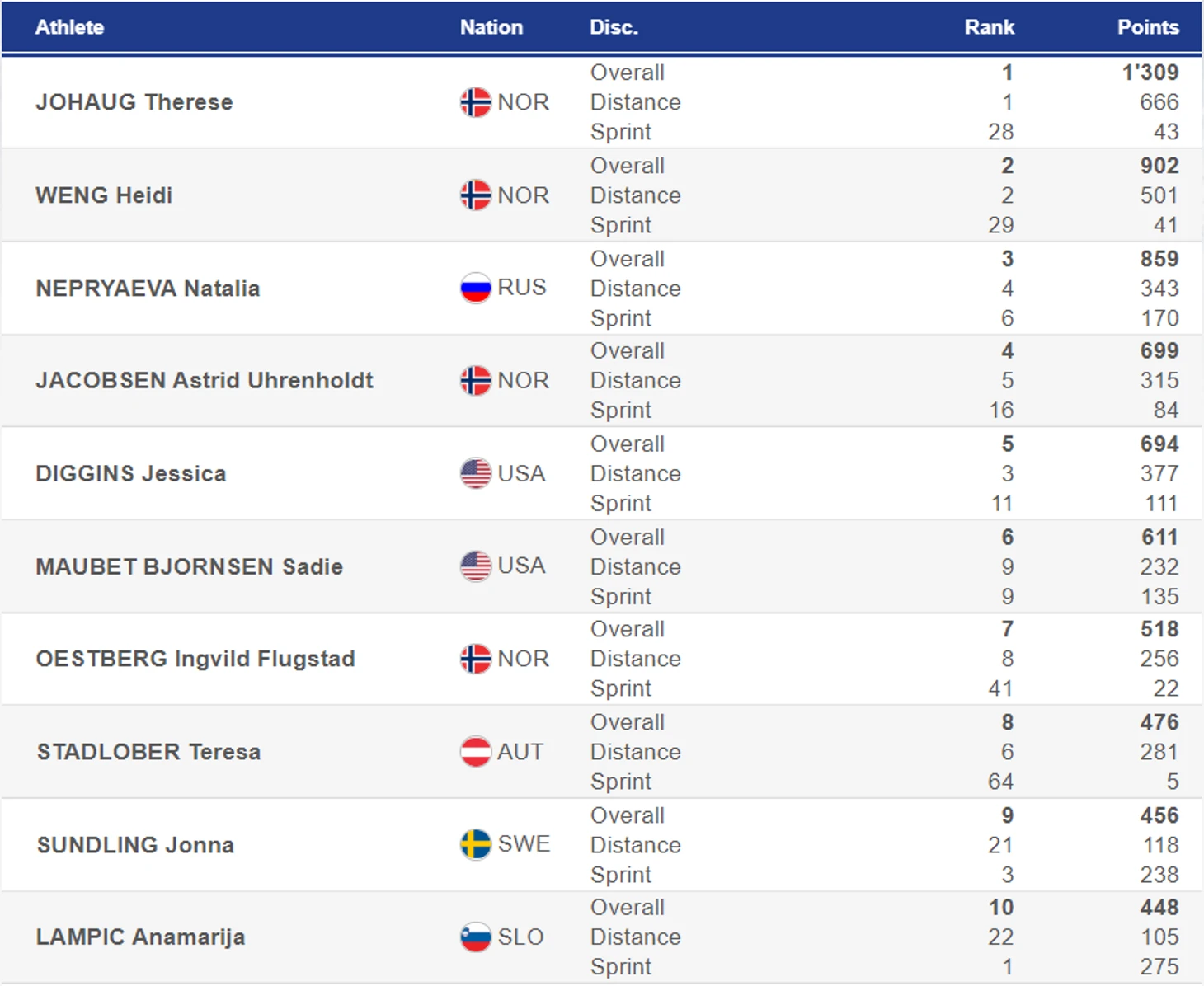
Task: Click USA flag icon beside DIGGINS Jessica
Action: pyautogui.click(x=475, y=473)
